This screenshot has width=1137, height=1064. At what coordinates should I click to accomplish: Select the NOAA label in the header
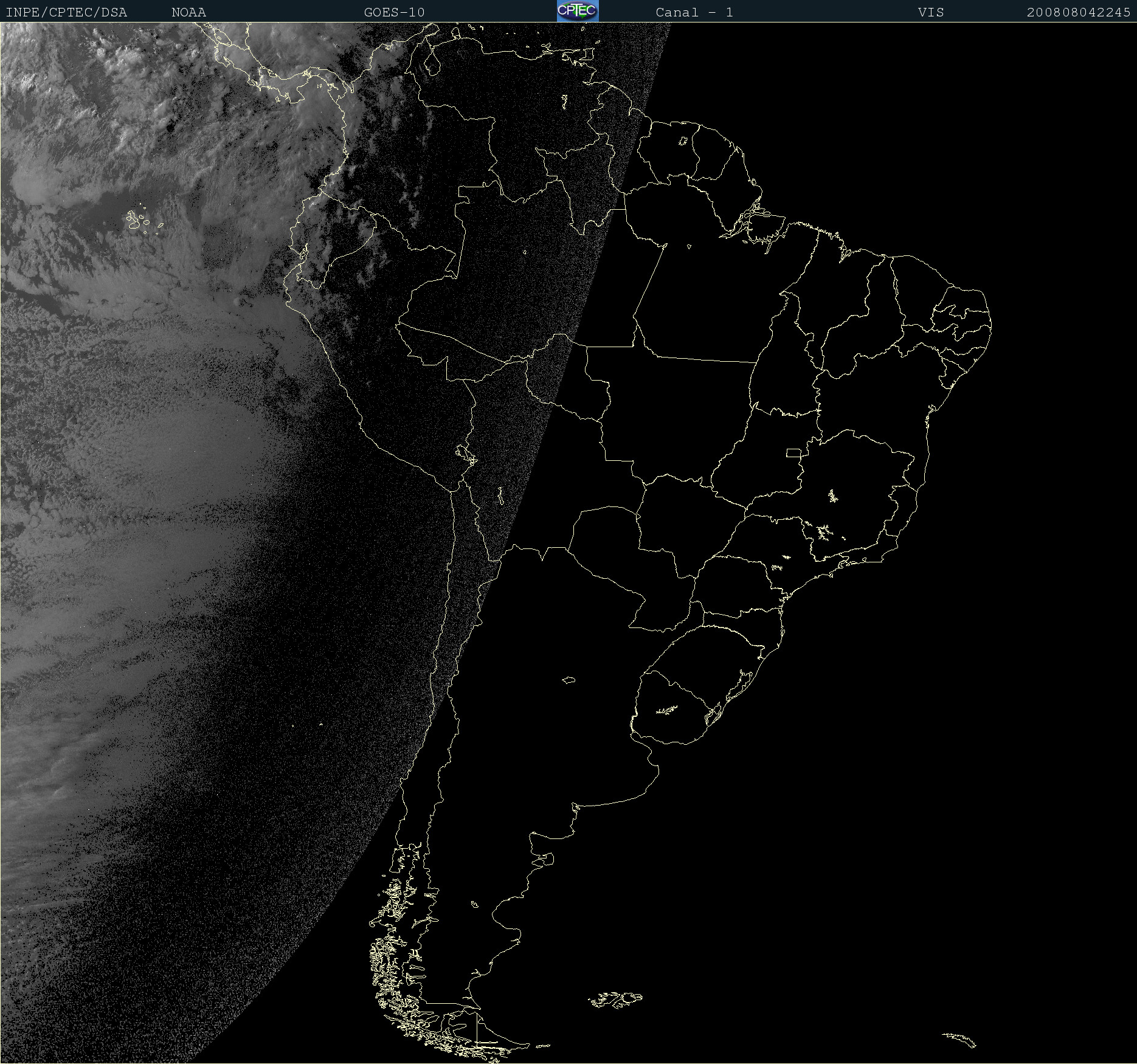[188, 12]
